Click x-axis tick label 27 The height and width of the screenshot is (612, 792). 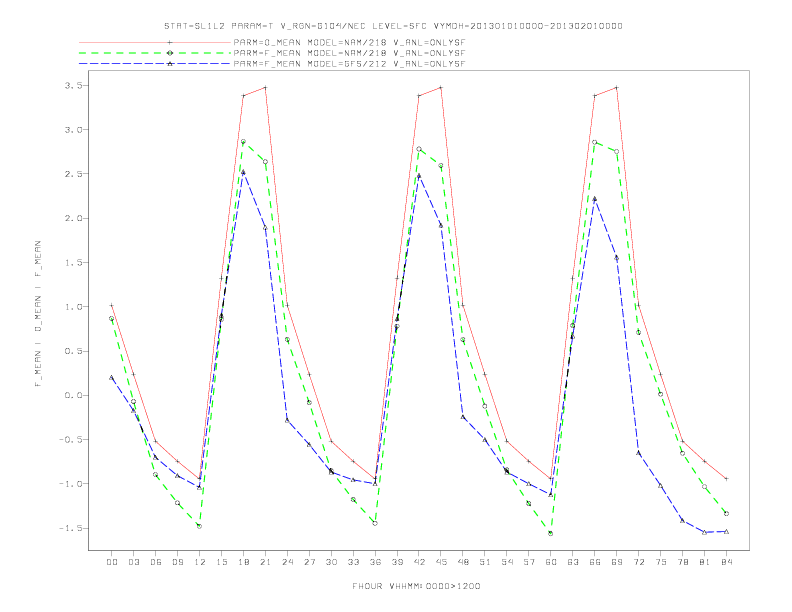pos(309,562)
